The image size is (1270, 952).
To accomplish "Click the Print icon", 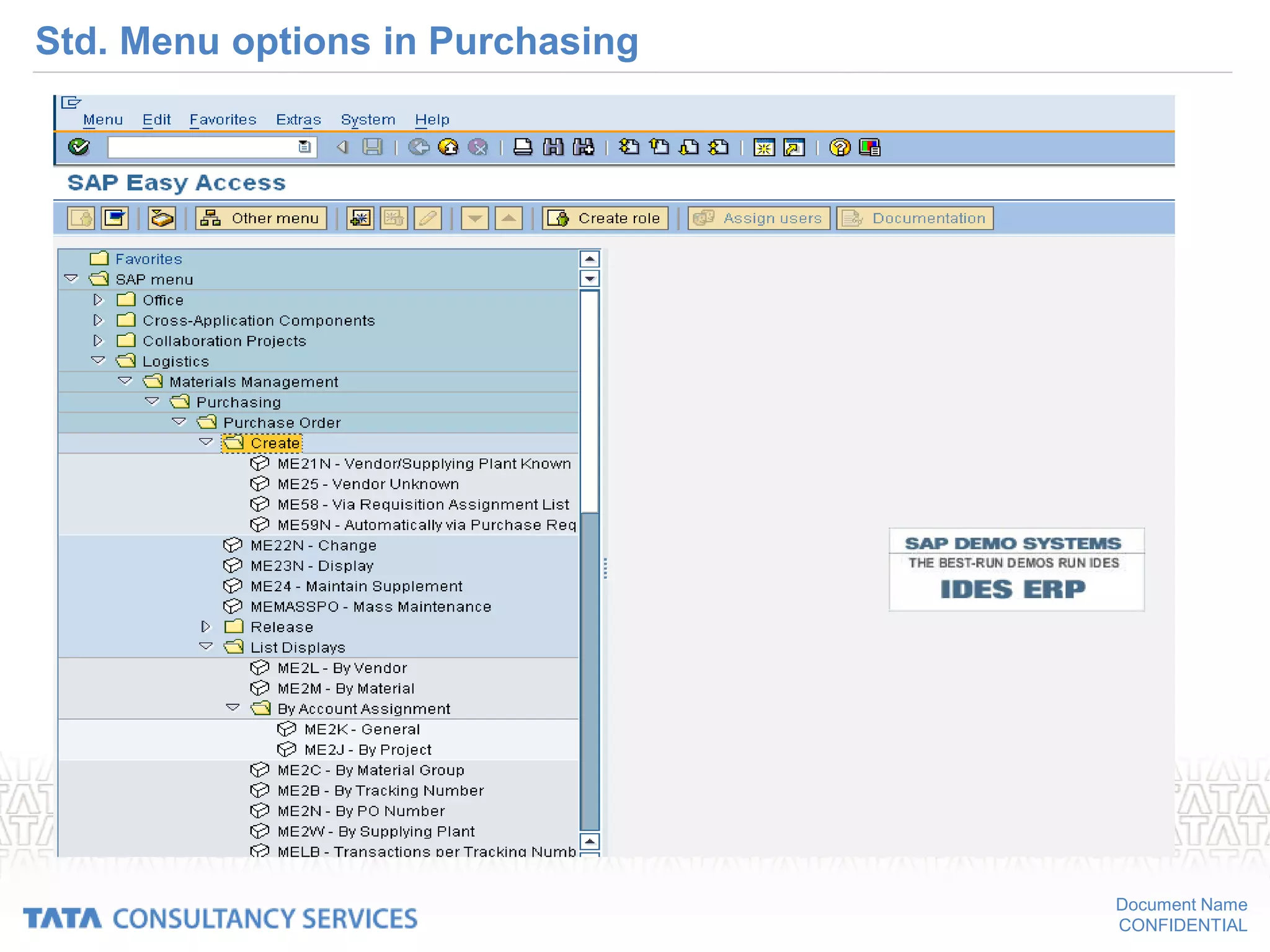I will tap(523, 147).
